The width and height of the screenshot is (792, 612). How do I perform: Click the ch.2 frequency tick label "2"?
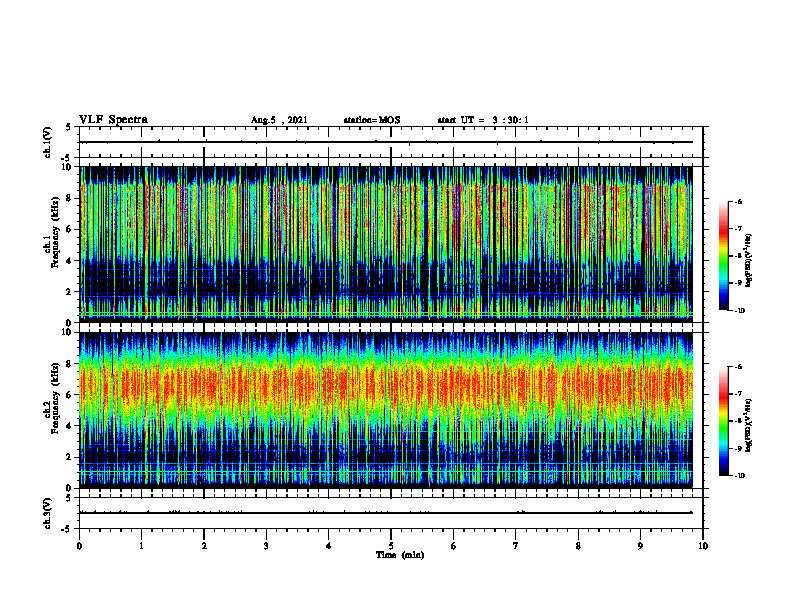click(x=70, y=457)
